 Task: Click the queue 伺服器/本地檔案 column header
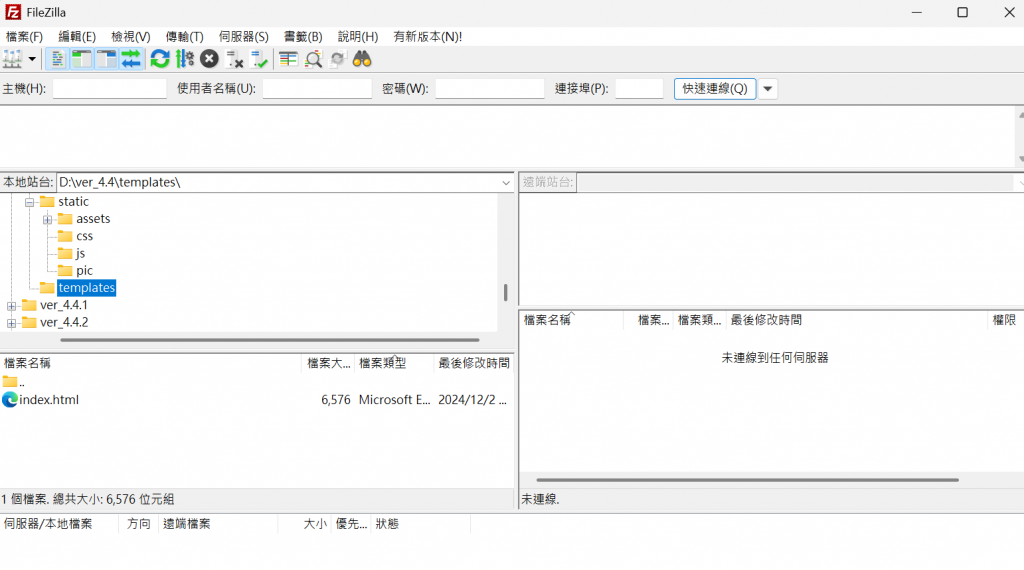[59, 524]
